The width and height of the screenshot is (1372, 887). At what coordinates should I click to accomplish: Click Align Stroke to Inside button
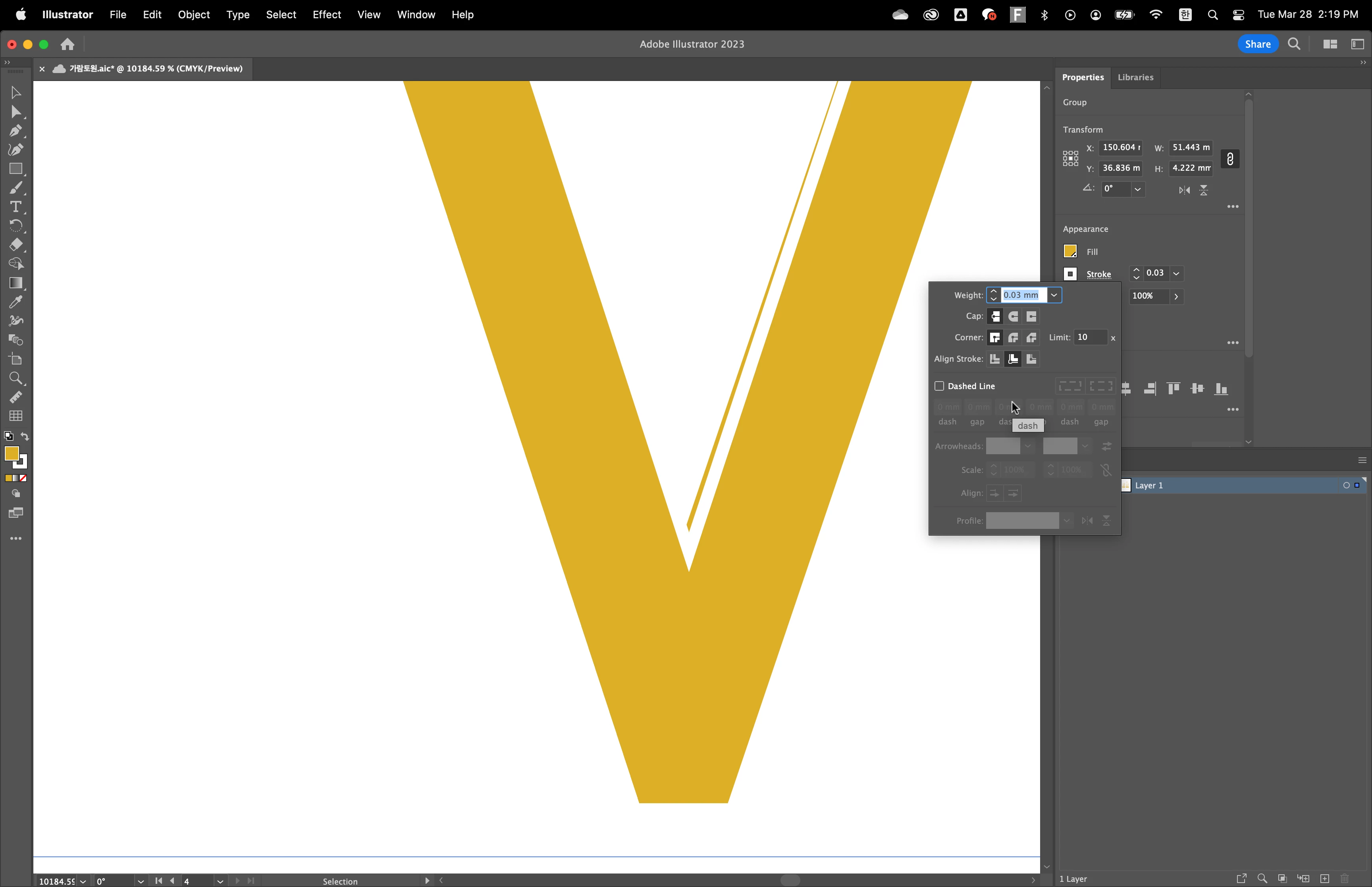[x=1013, y=359]
